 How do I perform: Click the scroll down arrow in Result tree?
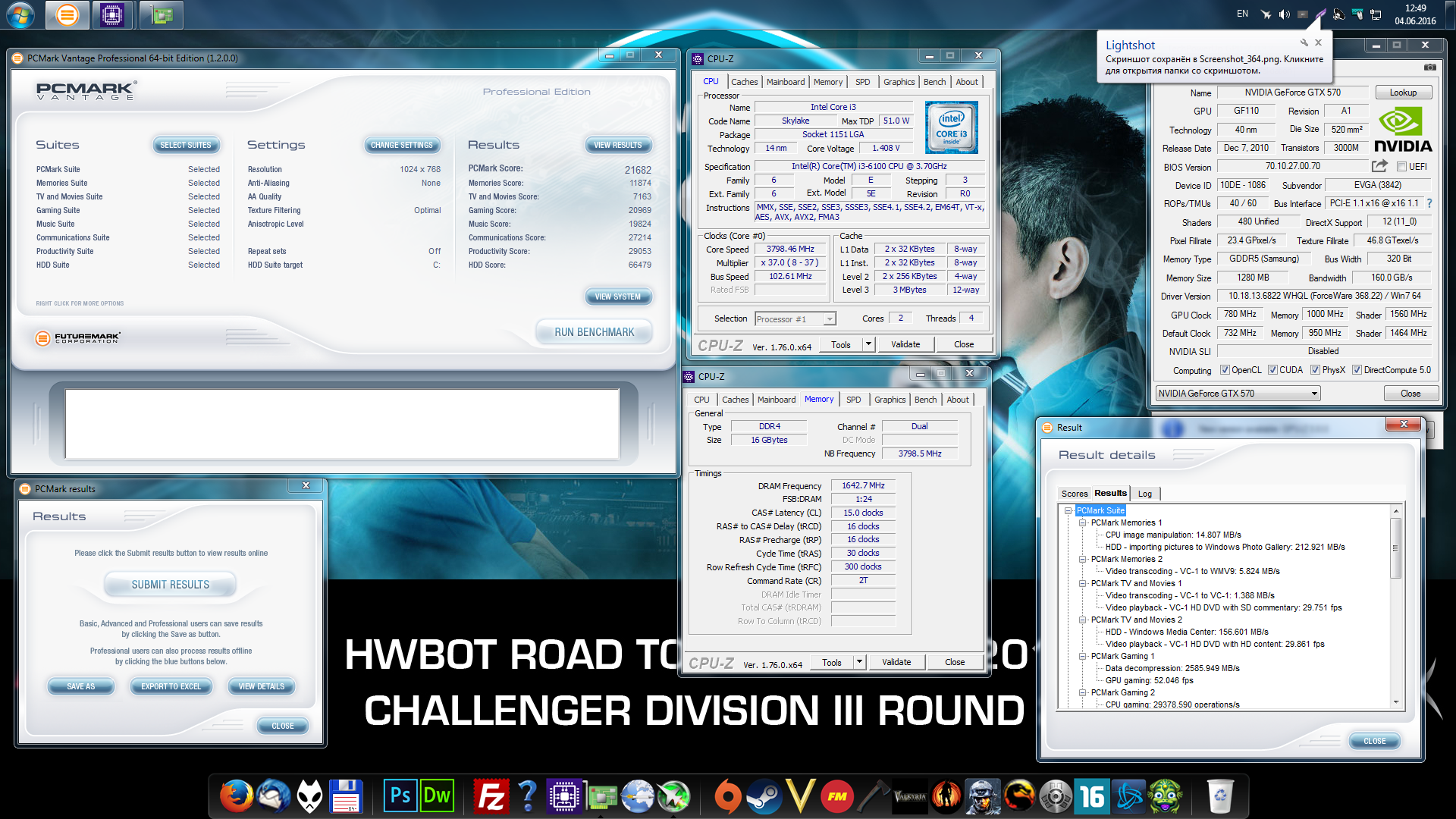tap(1395, 703)
